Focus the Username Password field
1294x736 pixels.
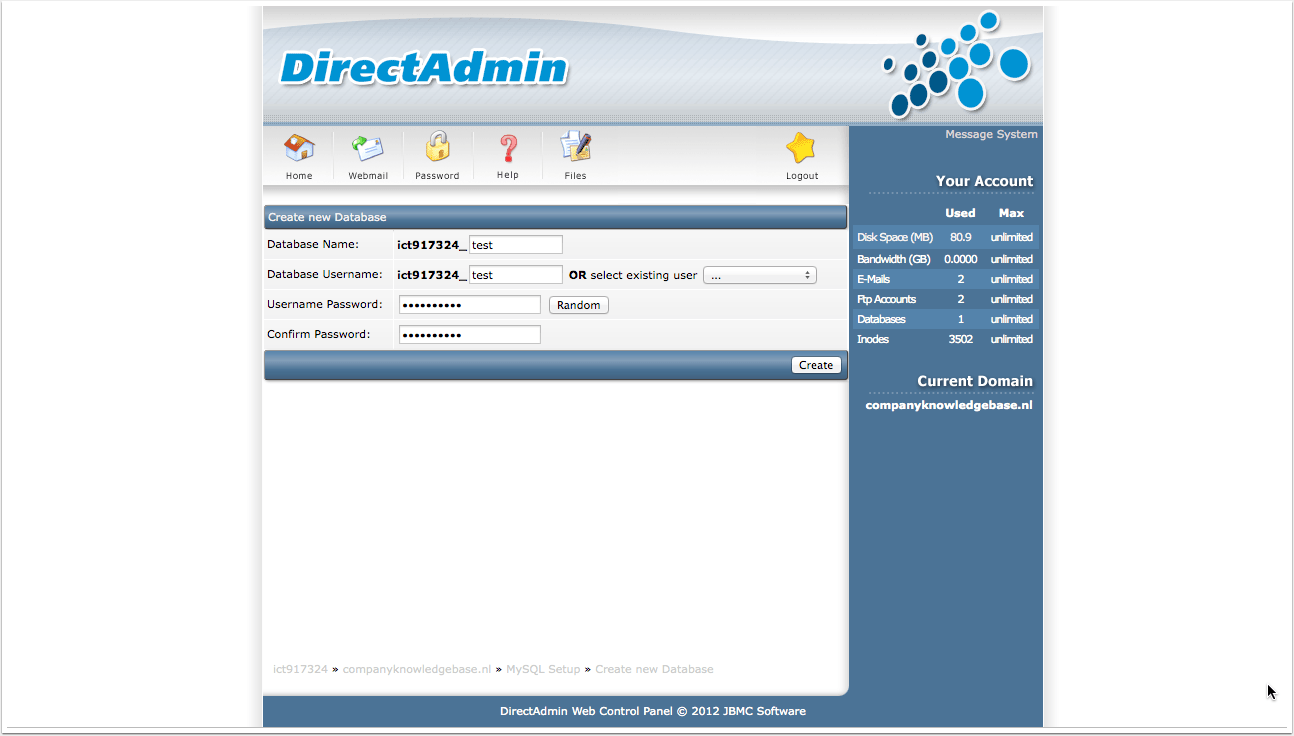[x=470, y=305]
